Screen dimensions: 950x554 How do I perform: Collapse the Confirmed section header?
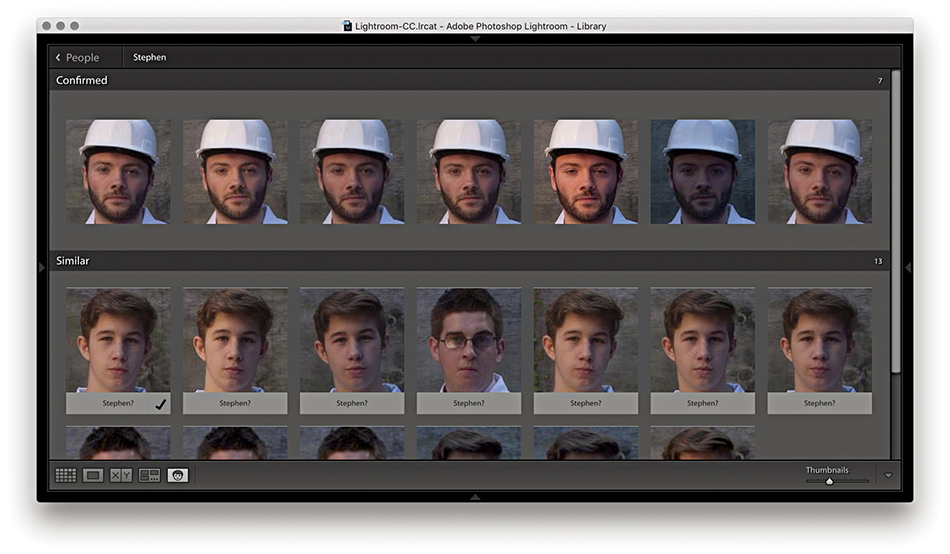82,80
